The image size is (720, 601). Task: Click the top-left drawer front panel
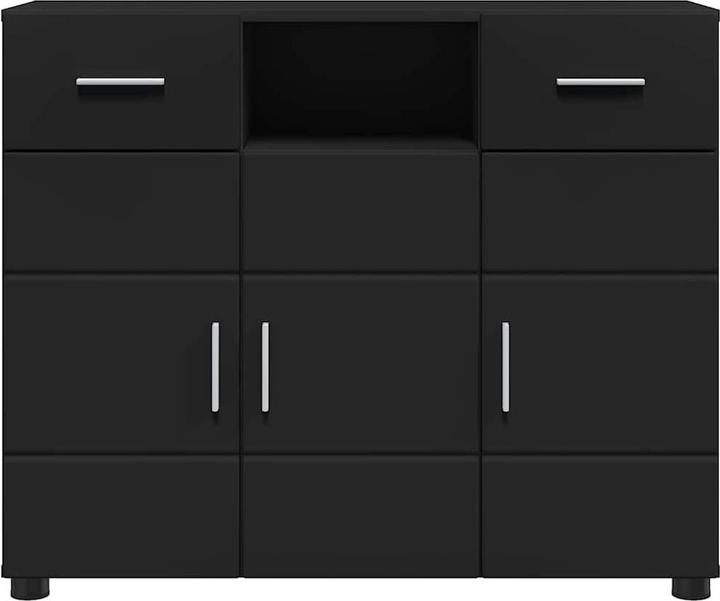tap(122, 83)
